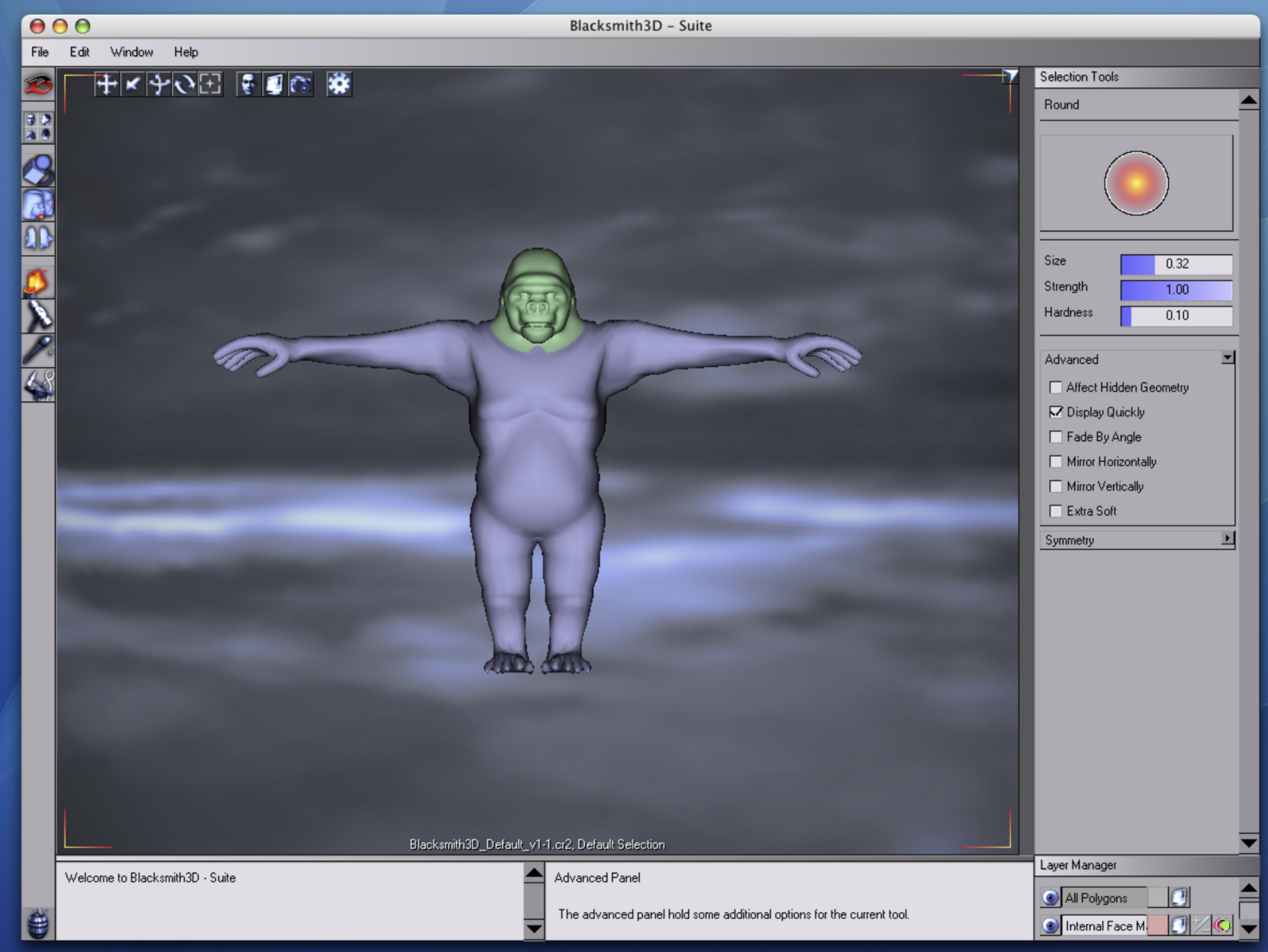Uncheck the Display Quickly option
Image resolution: width=1268 pixels, height=952 pixels.
1056,412
